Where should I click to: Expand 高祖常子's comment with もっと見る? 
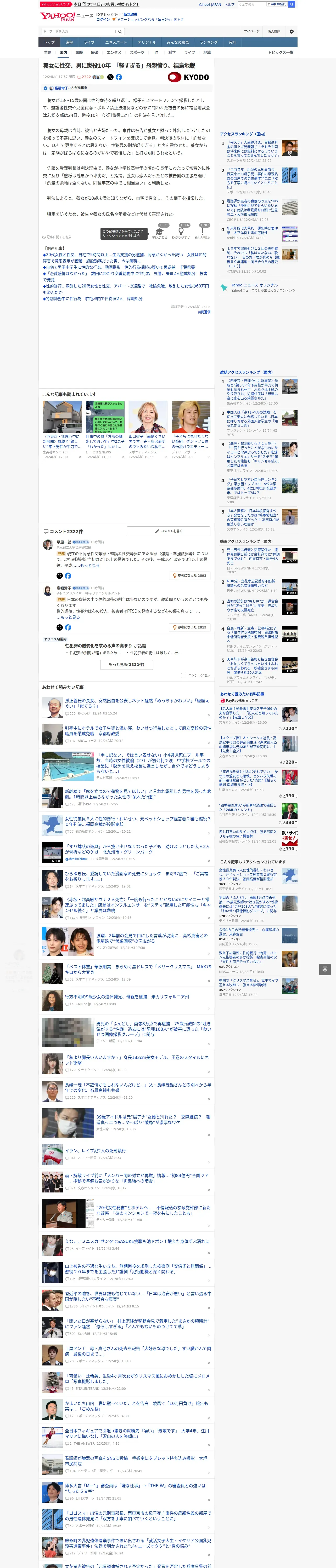[x=70, y=617]
